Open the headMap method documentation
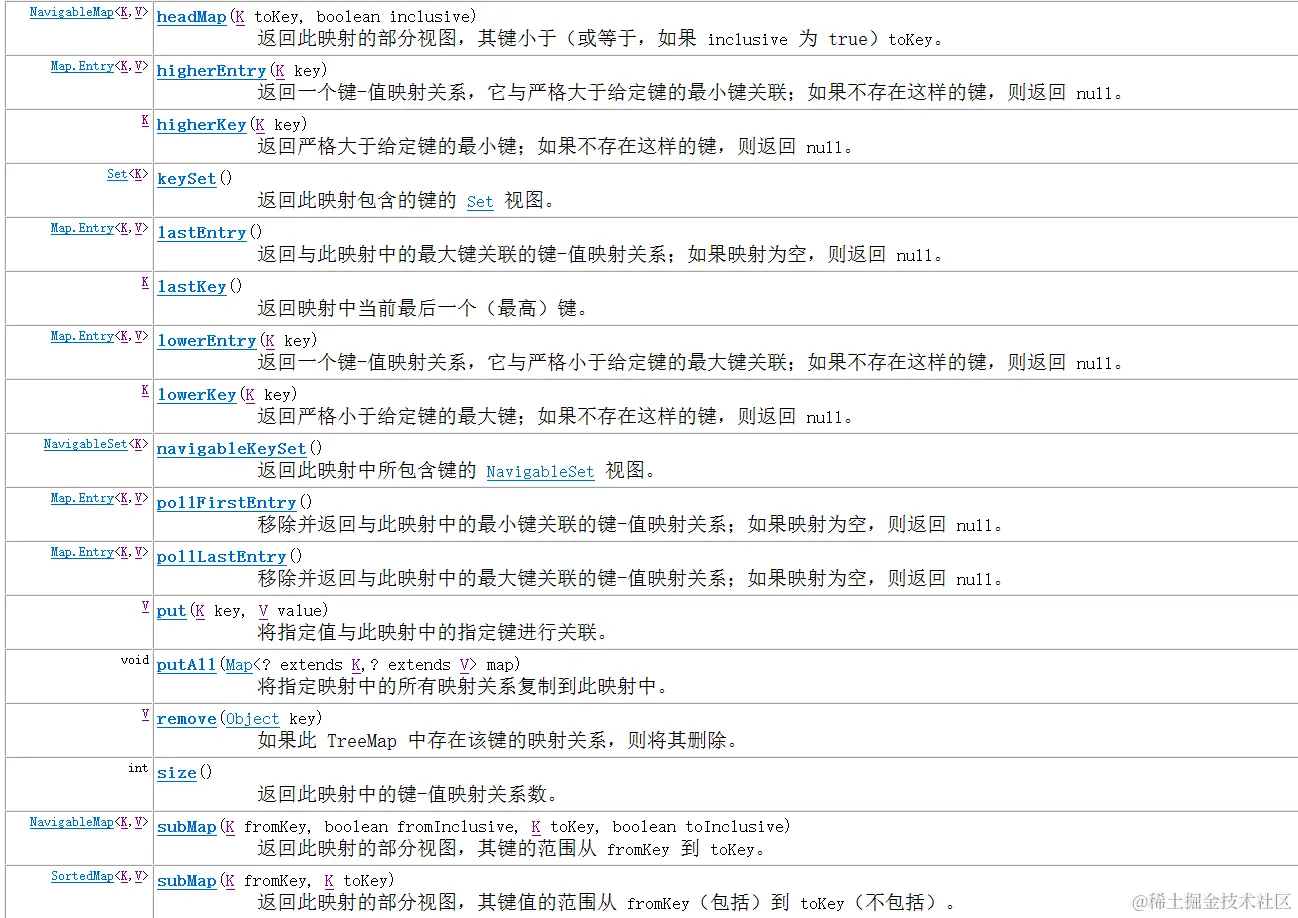 [189, 16]
